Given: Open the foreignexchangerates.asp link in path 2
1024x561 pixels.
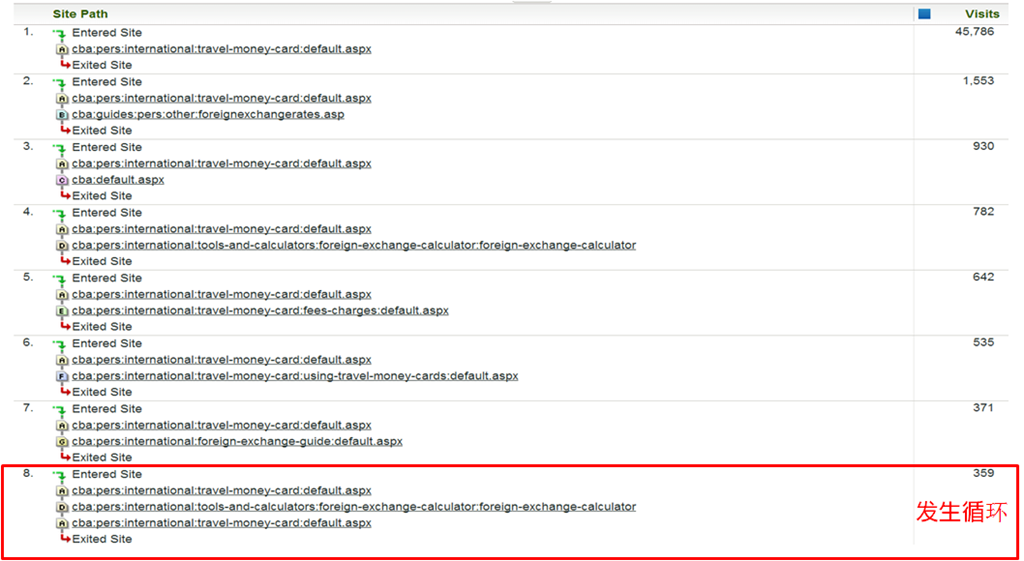Looking at the screenshot, I should tap(208, 115).
